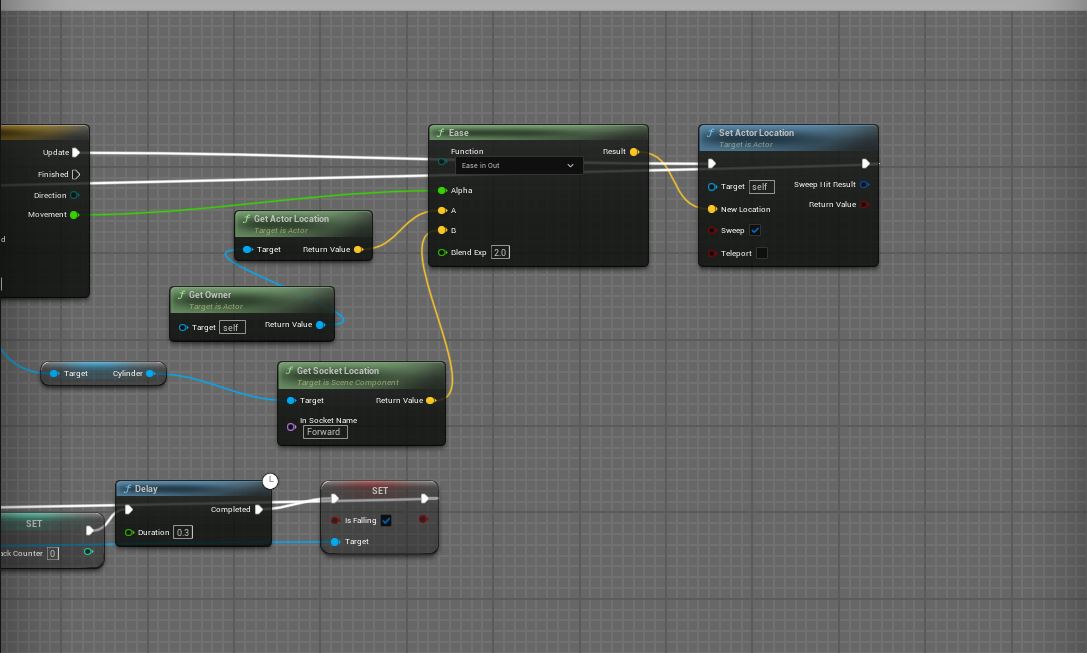Click the Delay Duration value field
1087x653 pixels.
[x=183, y=533]
